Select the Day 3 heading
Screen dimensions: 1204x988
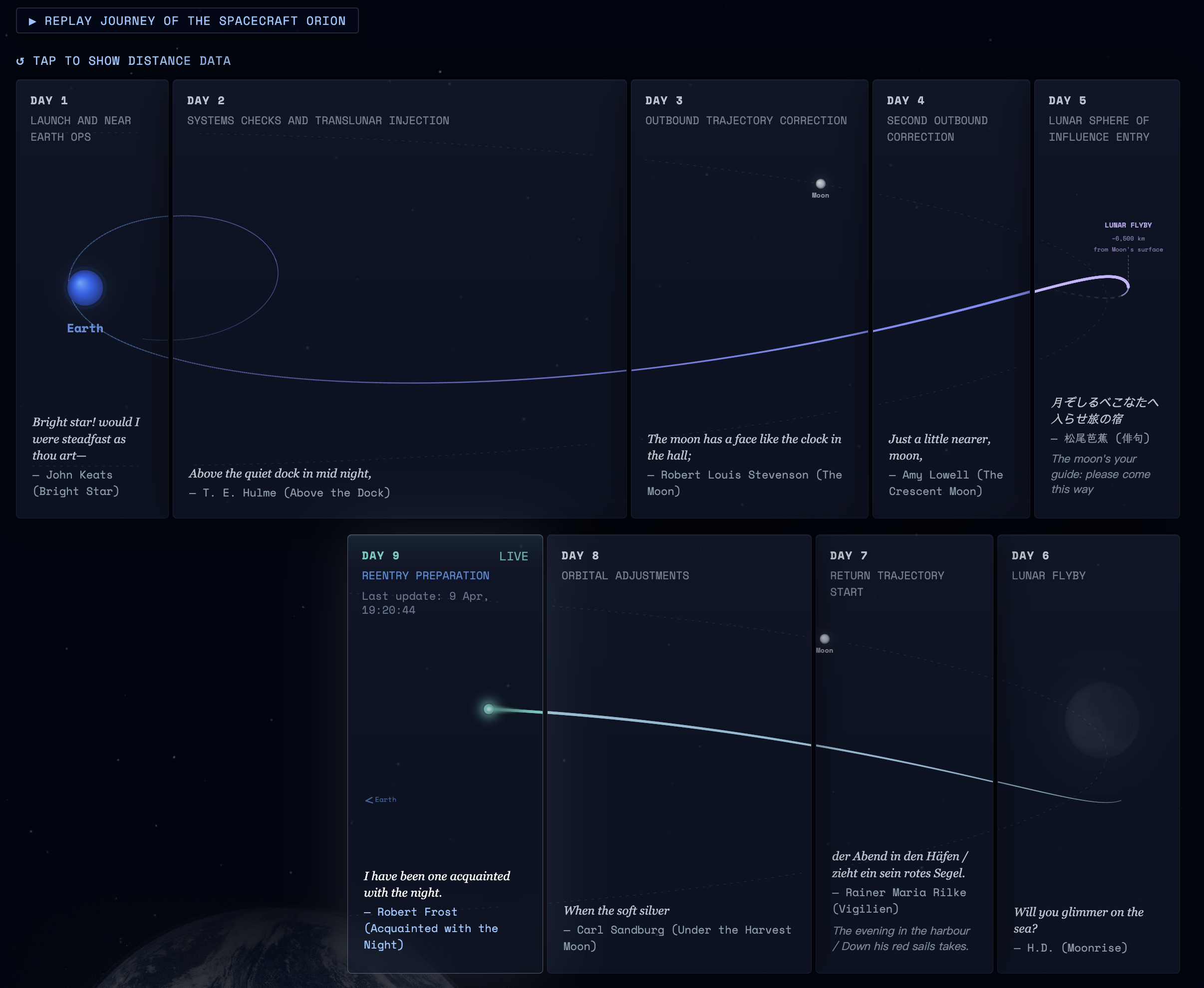[x=664, y=101]
